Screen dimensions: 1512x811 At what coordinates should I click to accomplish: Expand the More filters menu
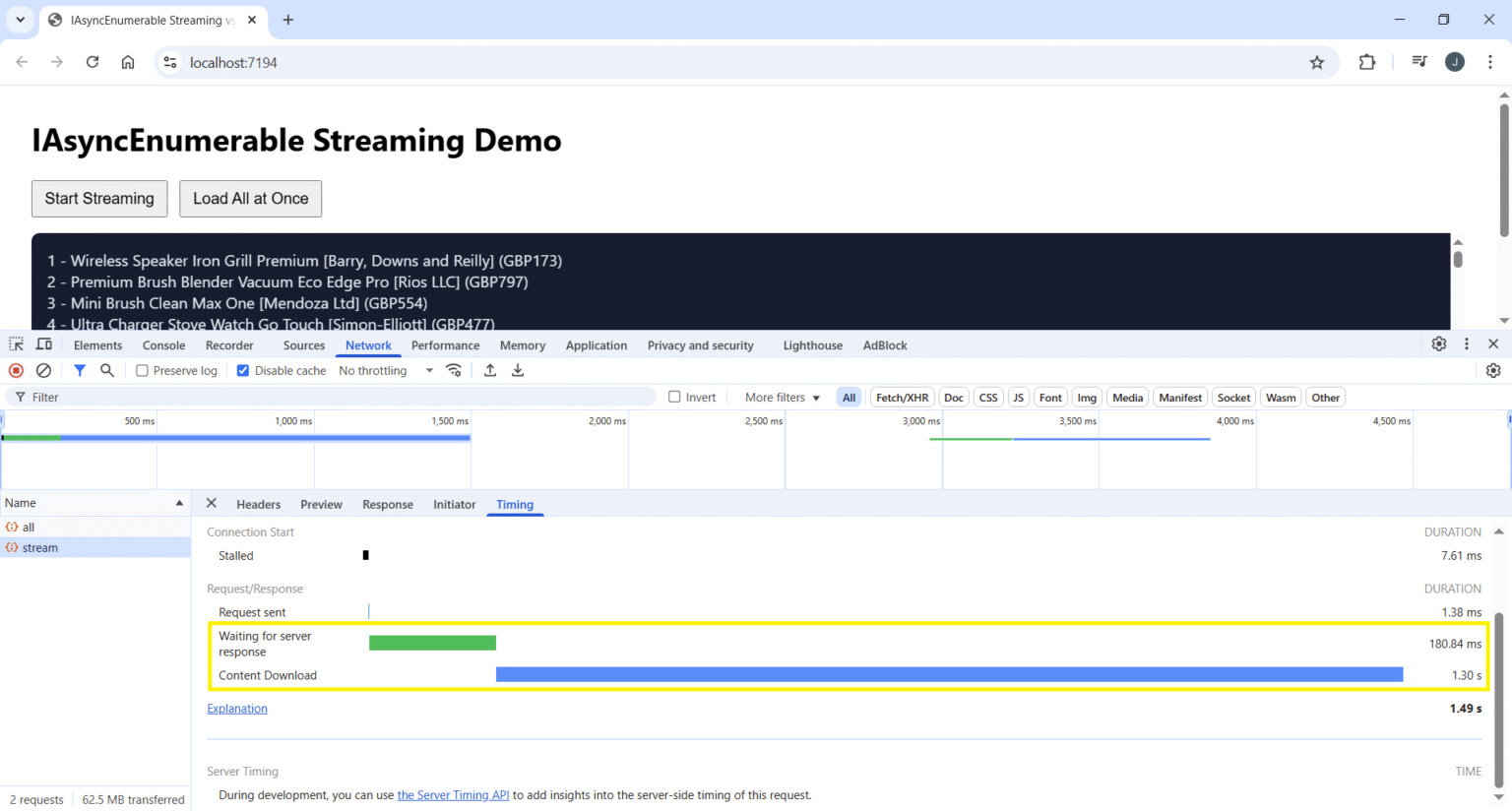779,397
